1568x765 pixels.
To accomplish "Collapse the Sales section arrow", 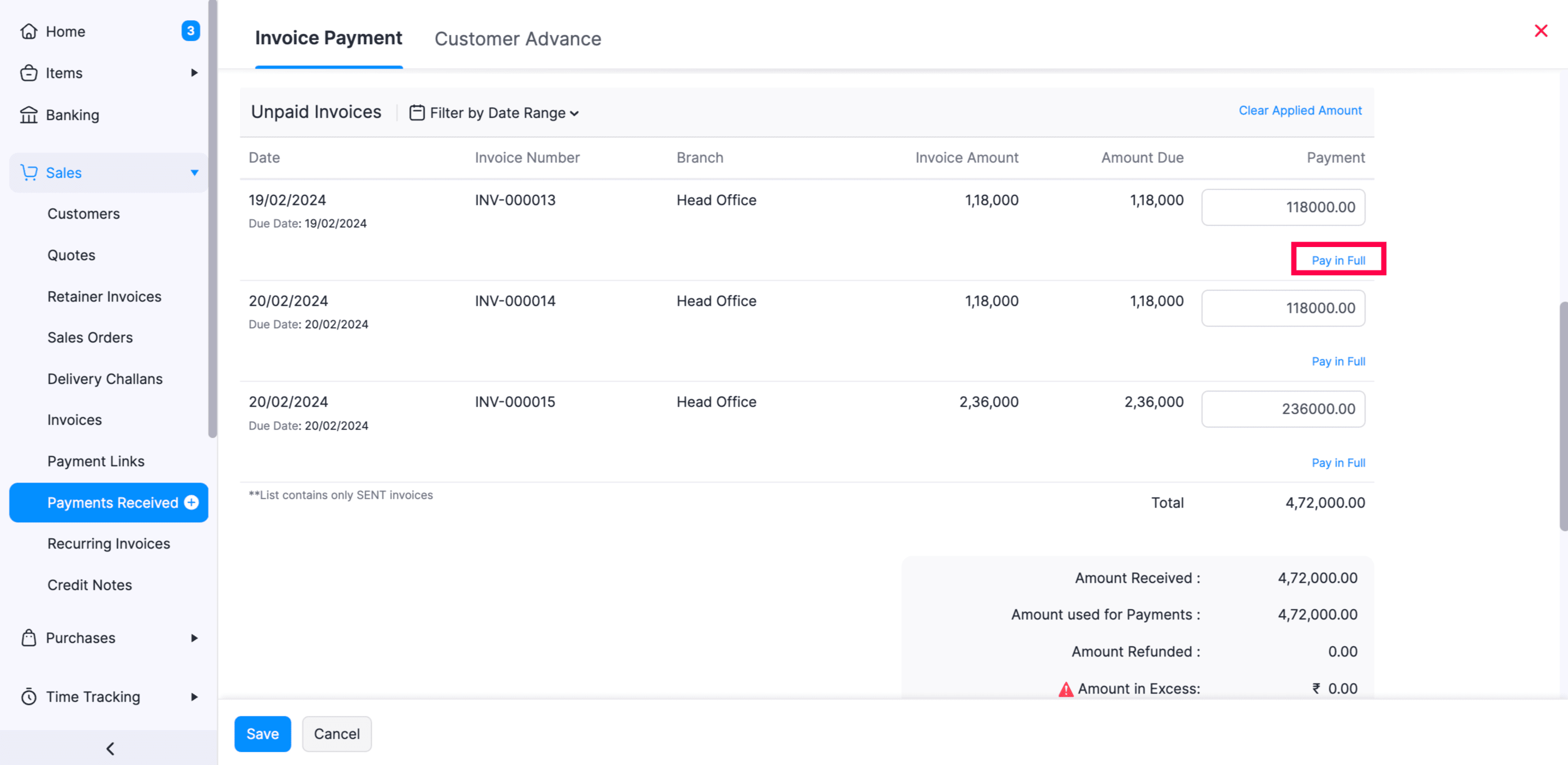I will click(194, 172).
